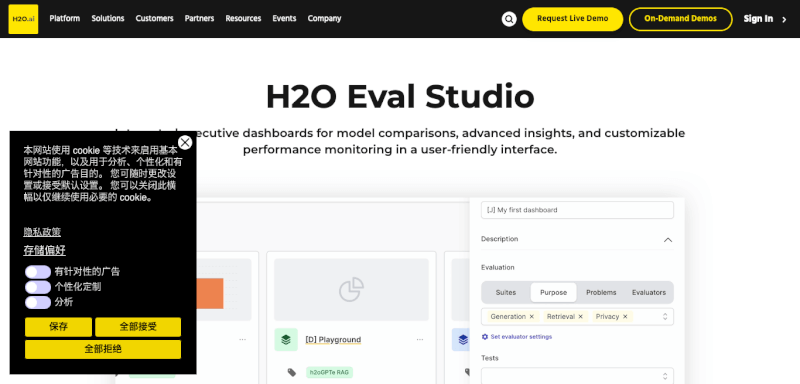
Task: Click On-Demand Demos button
Action: coord(681,19)
